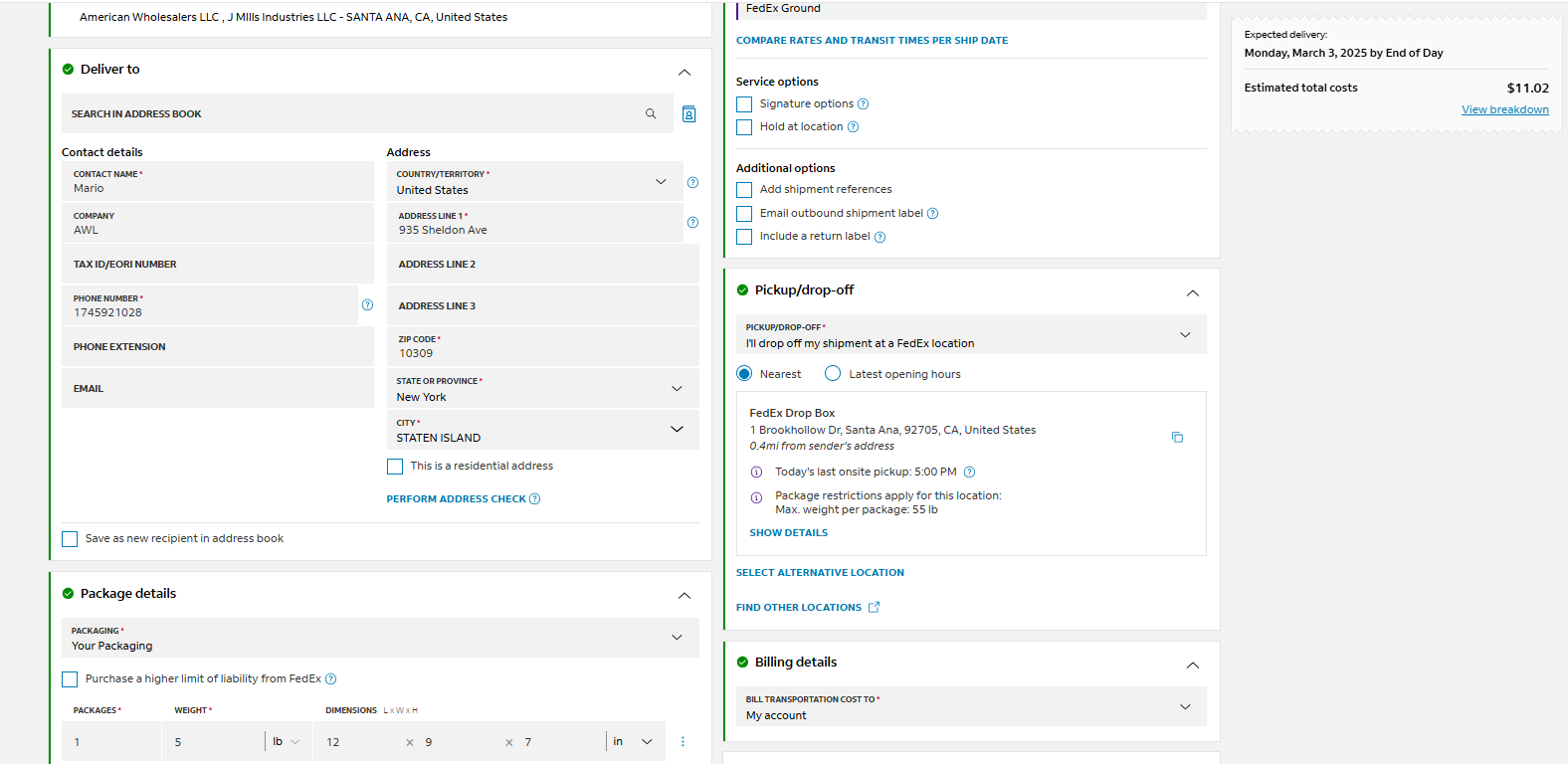Open Bill transportation cost to dropdown

pyautogui.click(x=971, y=707)
